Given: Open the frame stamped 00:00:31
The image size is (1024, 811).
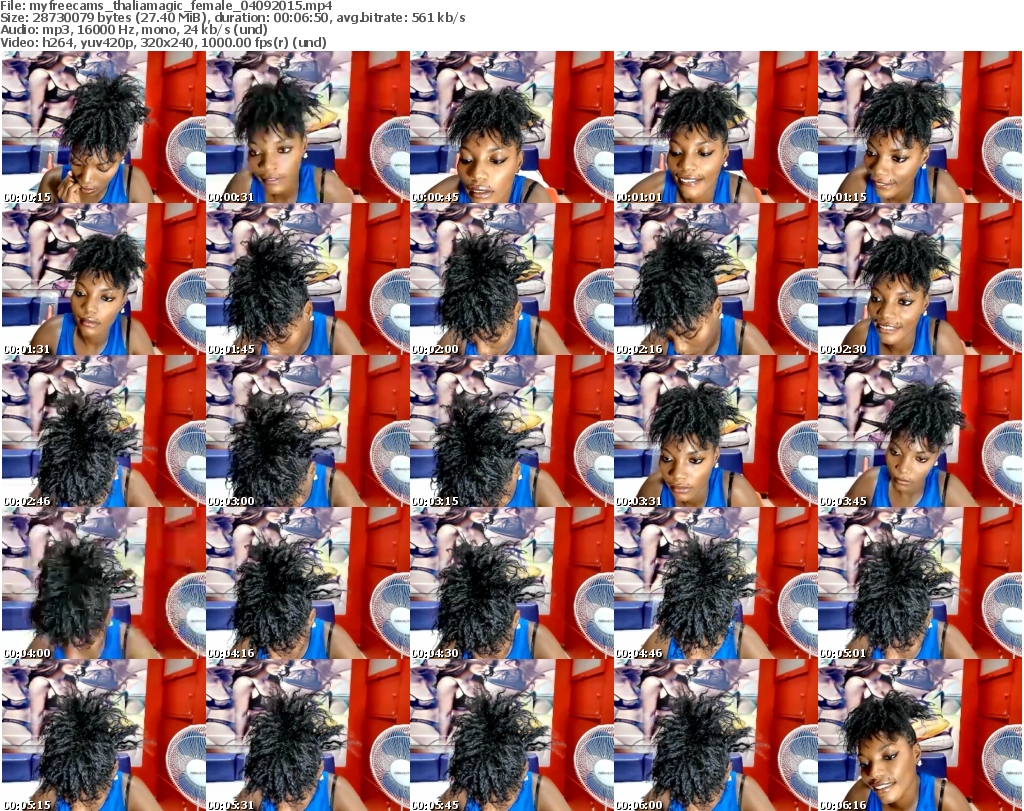Looking at the screenshot, I should pyautogui.click(x=308, y=127).
